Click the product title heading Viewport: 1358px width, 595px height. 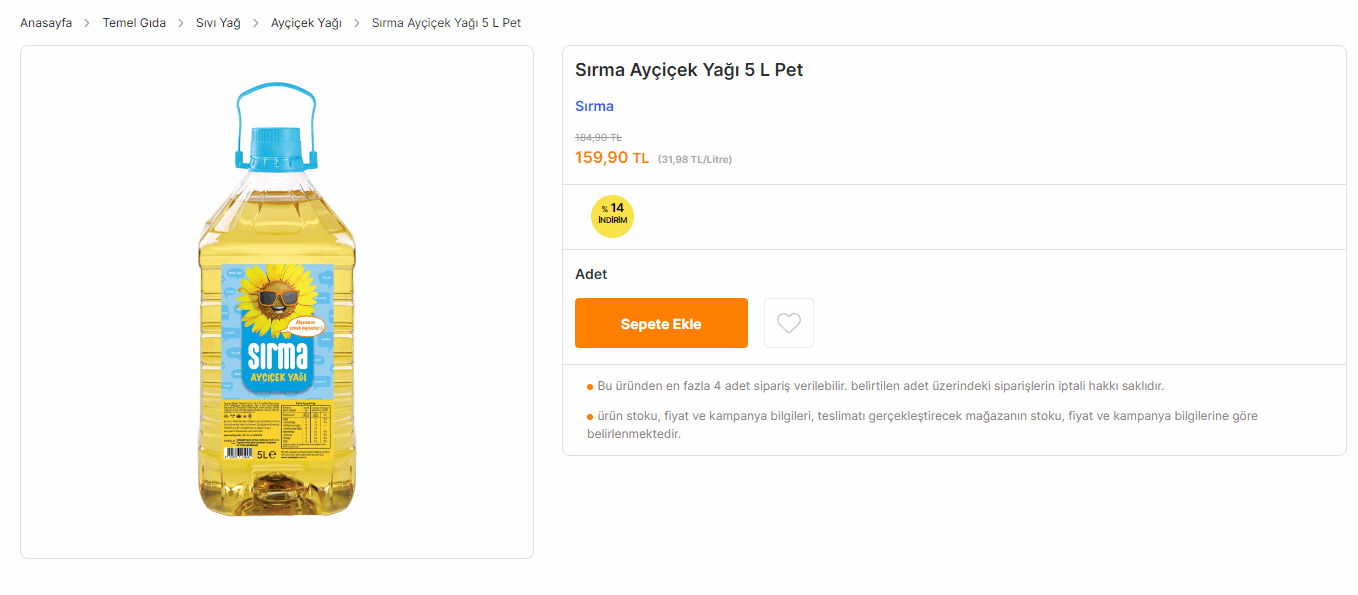click(688, 70)
